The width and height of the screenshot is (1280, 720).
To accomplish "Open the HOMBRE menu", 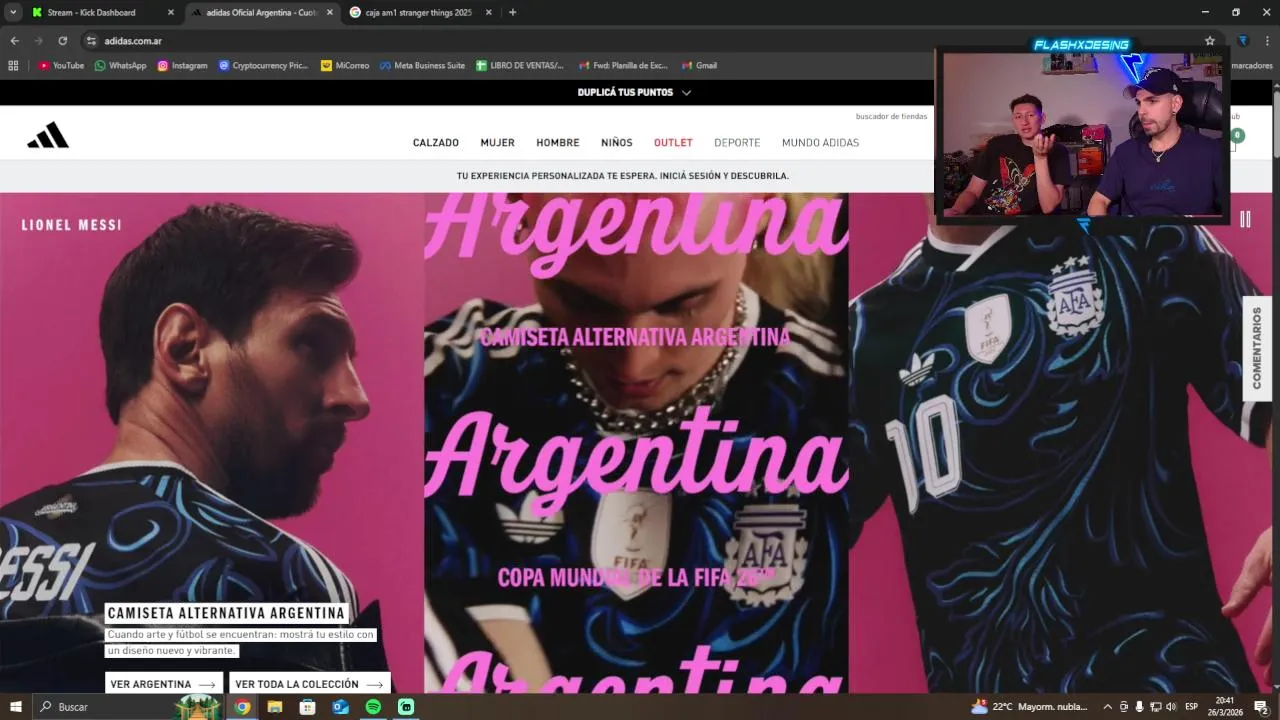I will coord(558,143).
